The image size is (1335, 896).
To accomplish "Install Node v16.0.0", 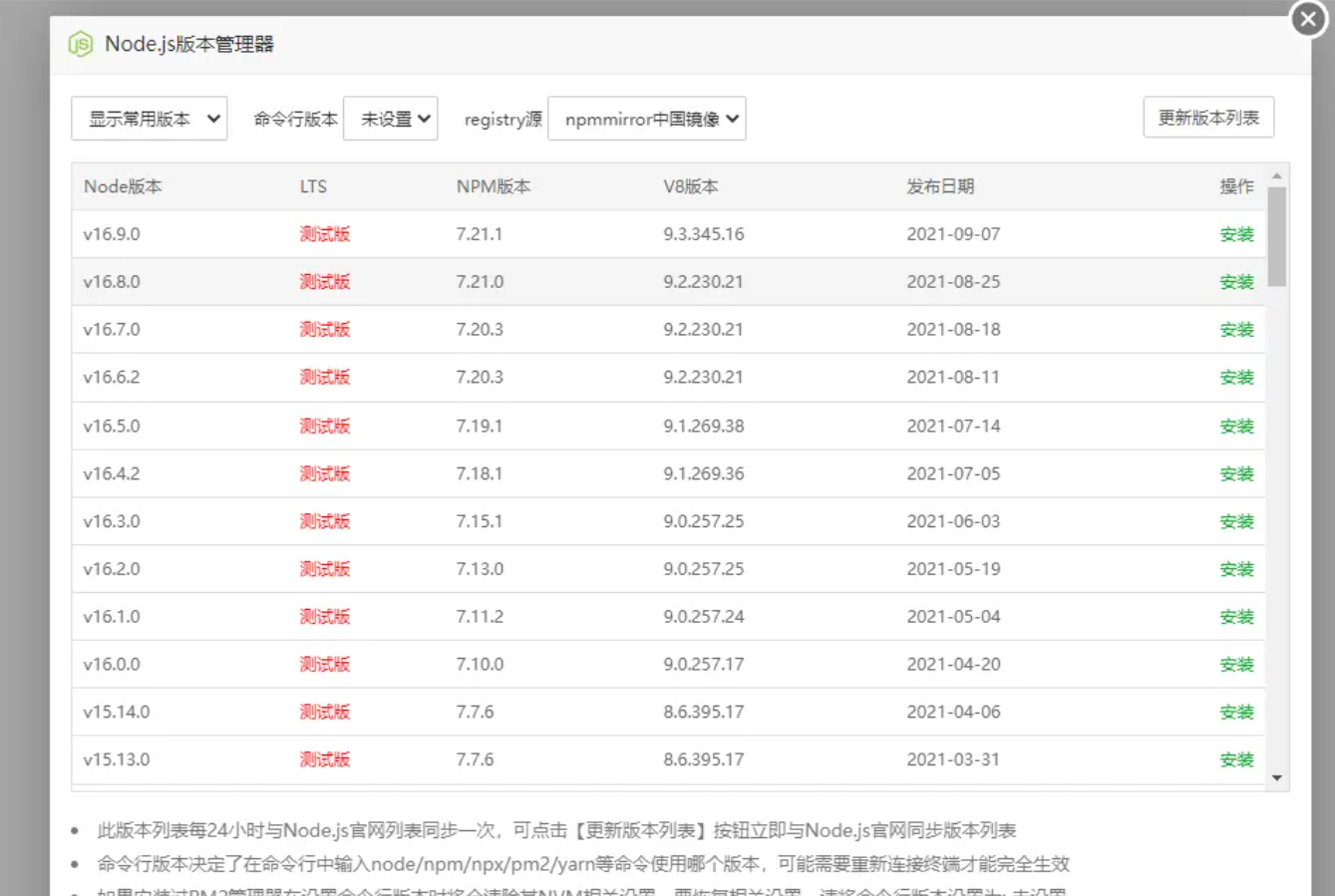I will 1236,665.
